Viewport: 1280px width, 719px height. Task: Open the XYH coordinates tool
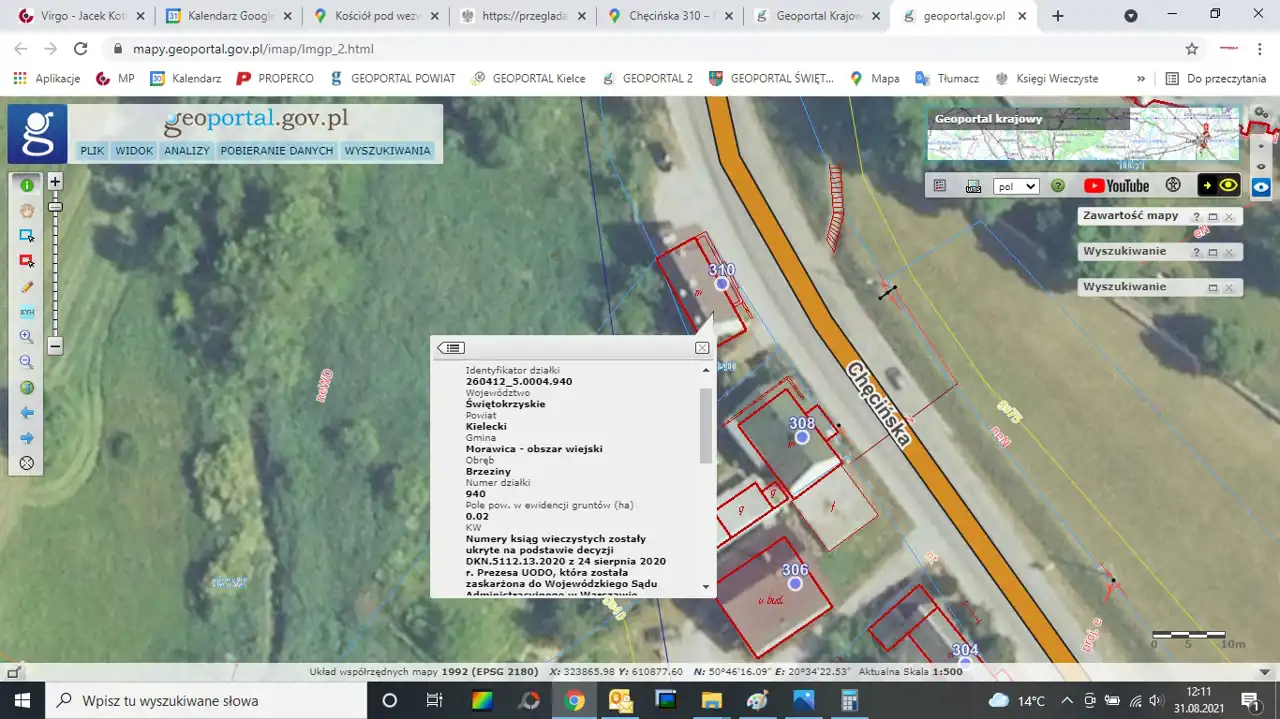(27, 312)
